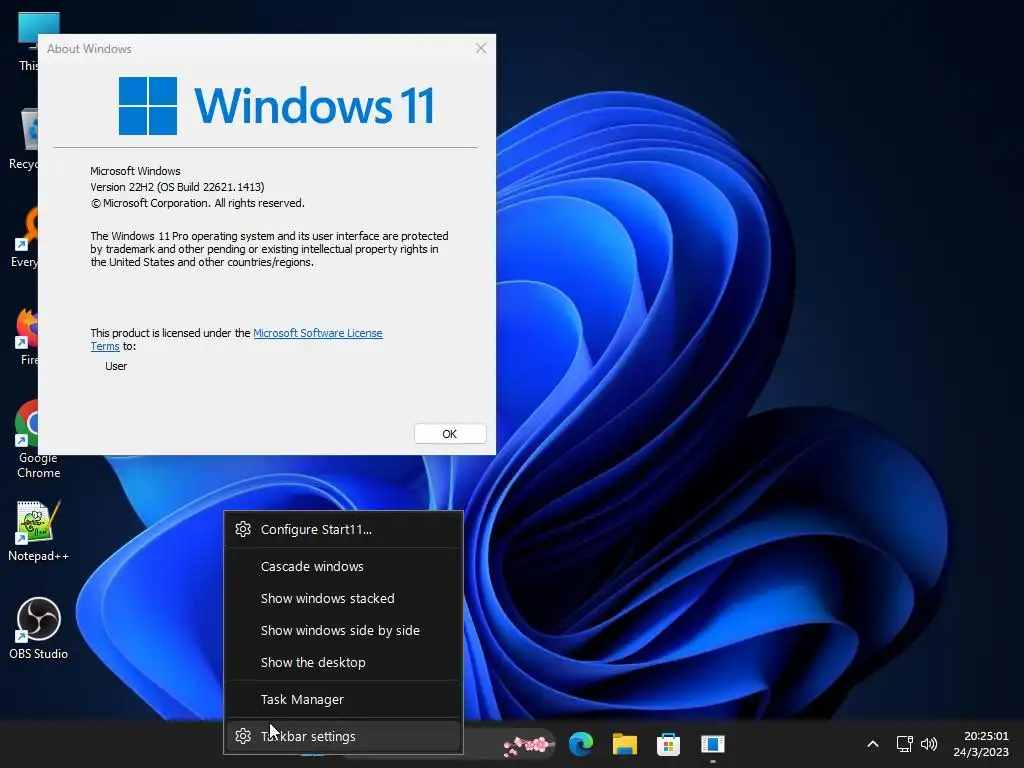Click the About Windows title bar text
This screenshot has height=768, width=1024.
coord(89,49)
